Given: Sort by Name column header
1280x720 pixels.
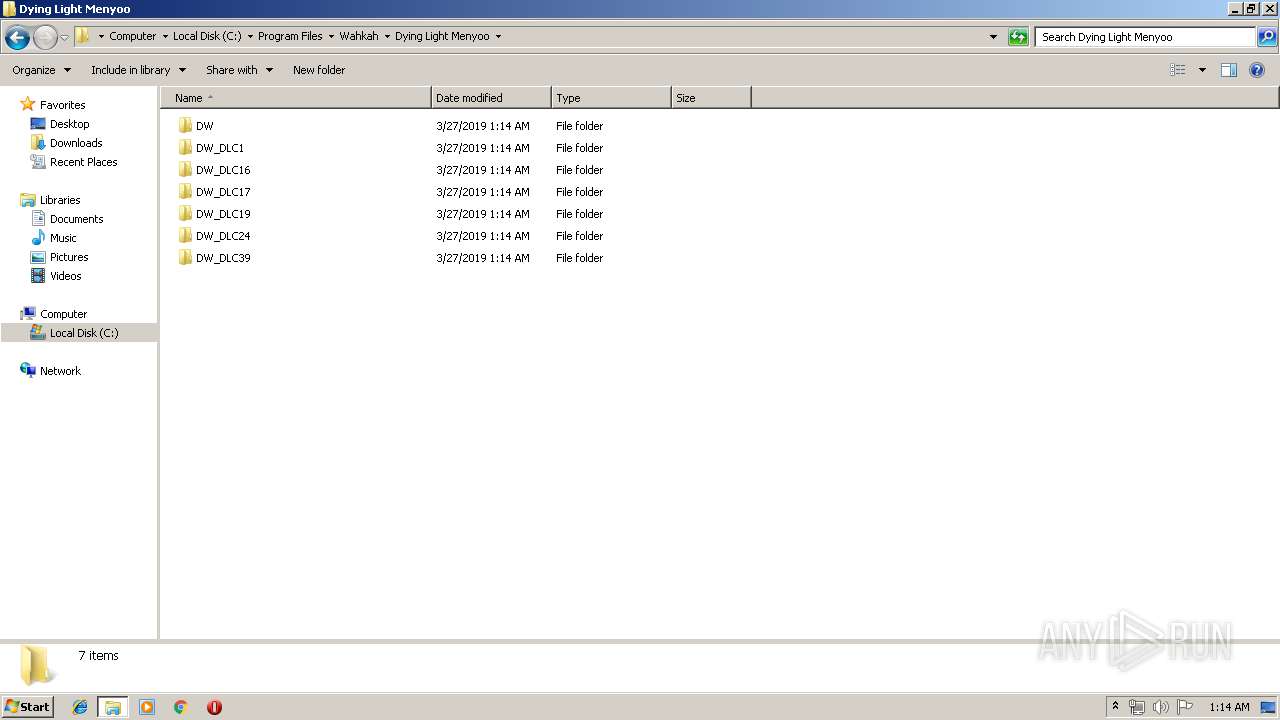Looking at the screenshot, I should [296, 98].
